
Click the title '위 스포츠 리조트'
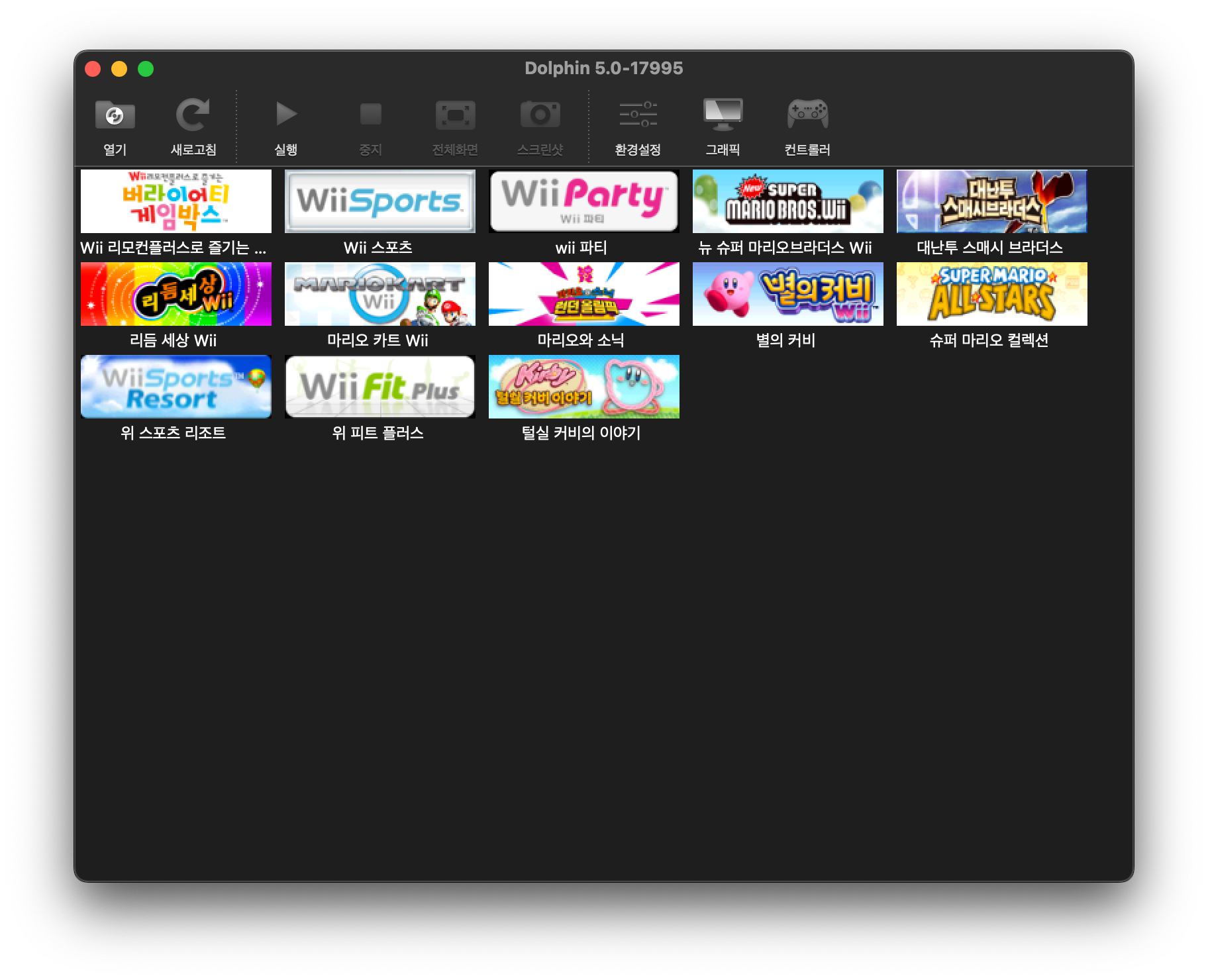coord(174,433)
